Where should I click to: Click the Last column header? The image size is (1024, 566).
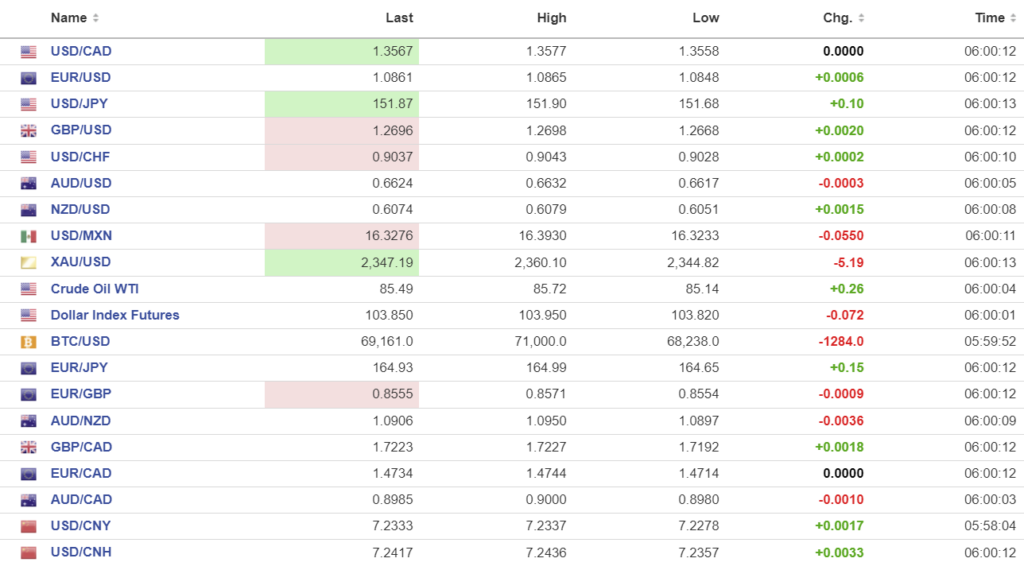399,18
